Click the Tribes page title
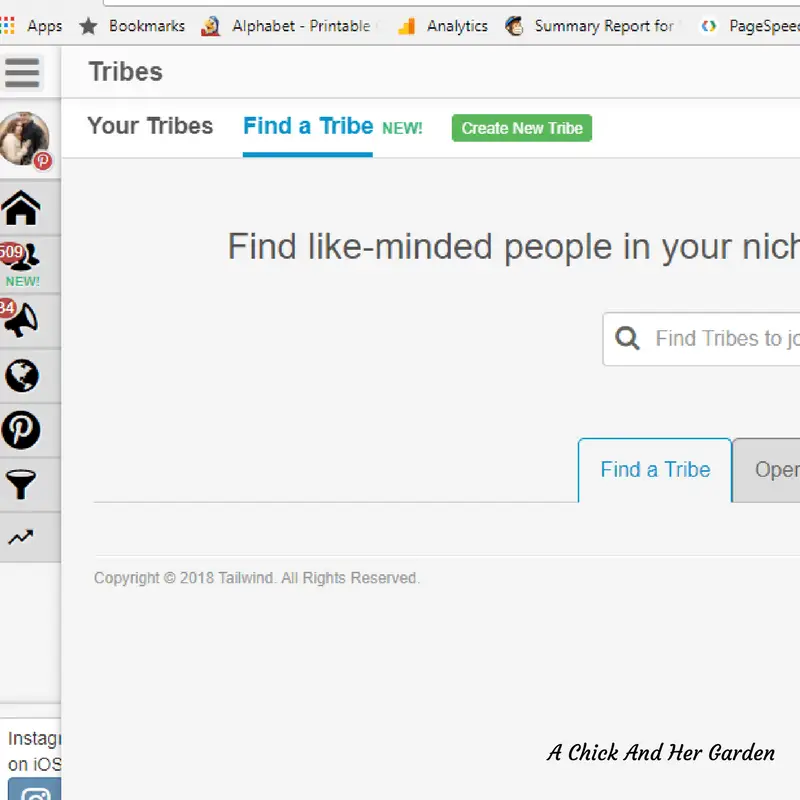The width and height of the screenshot is (800, 800). click(x=126, y=71)
